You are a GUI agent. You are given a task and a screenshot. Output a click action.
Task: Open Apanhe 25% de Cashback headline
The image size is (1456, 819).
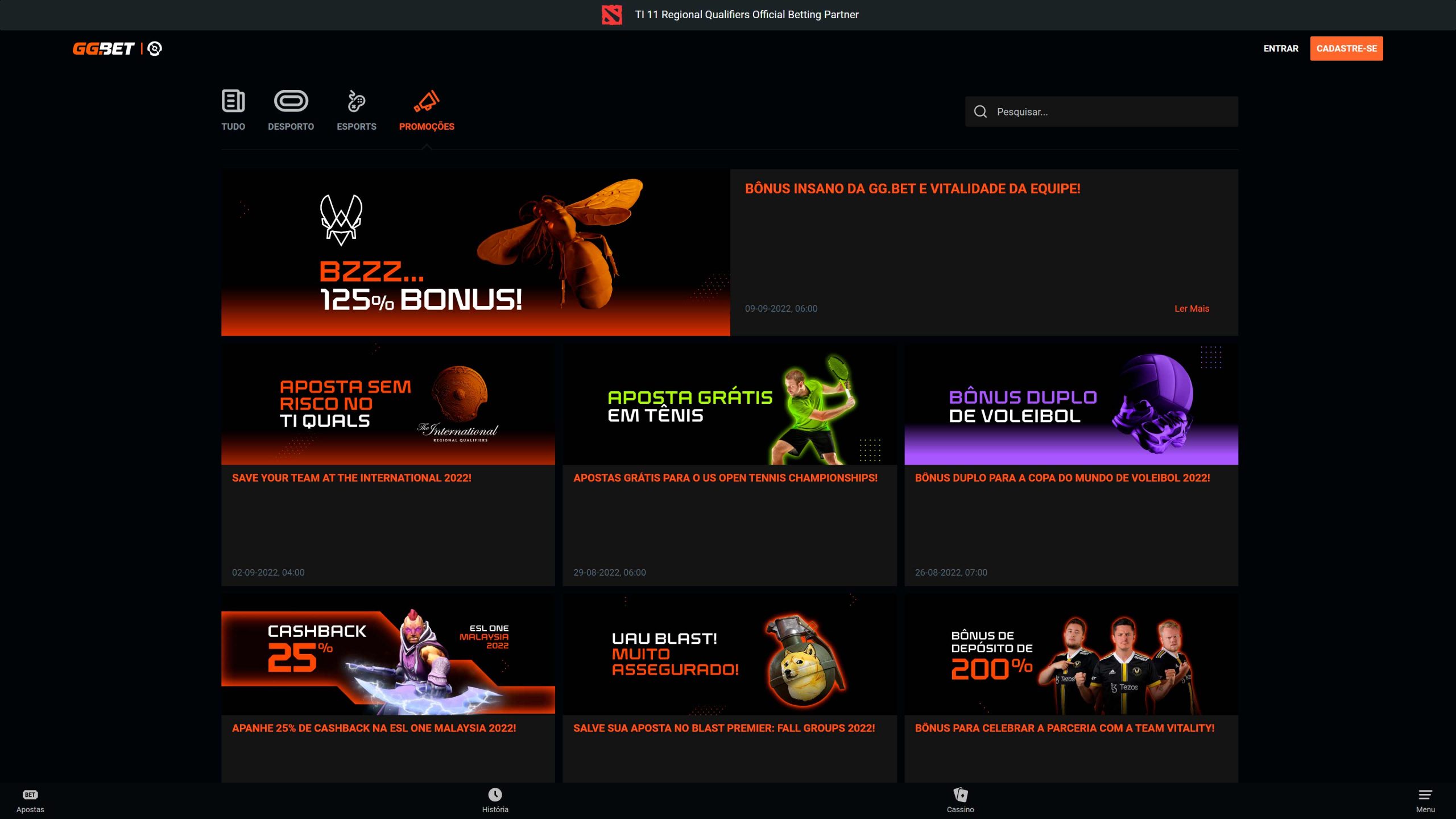click(x=374, y=729)
